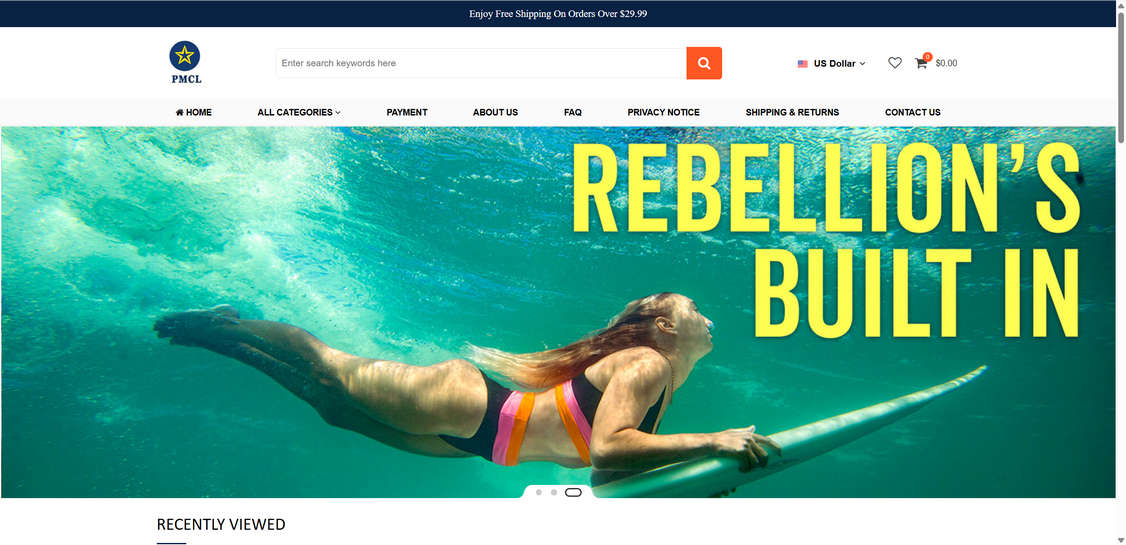This screenshot has width=1126, height=545.
Task: Open the CONTACT US page
Action: 912,113
